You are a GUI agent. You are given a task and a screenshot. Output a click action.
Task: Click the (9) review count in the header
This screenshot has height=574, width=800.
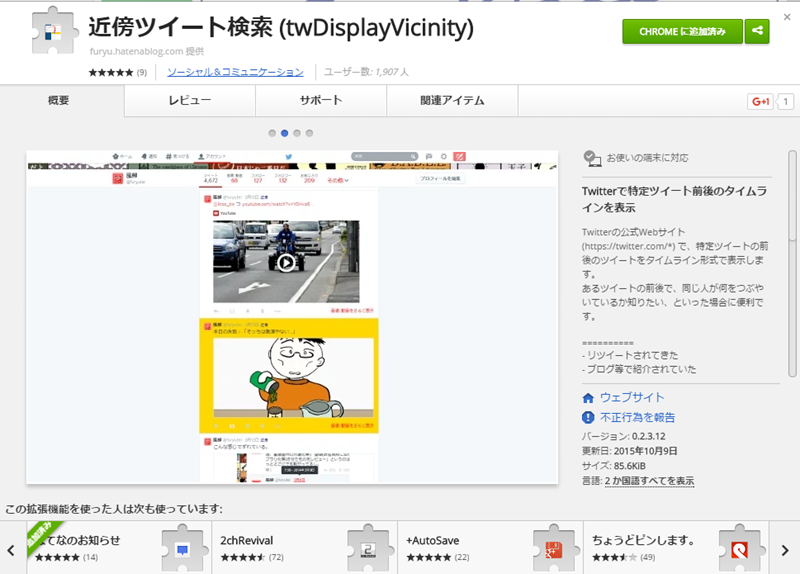pos(141,72)
